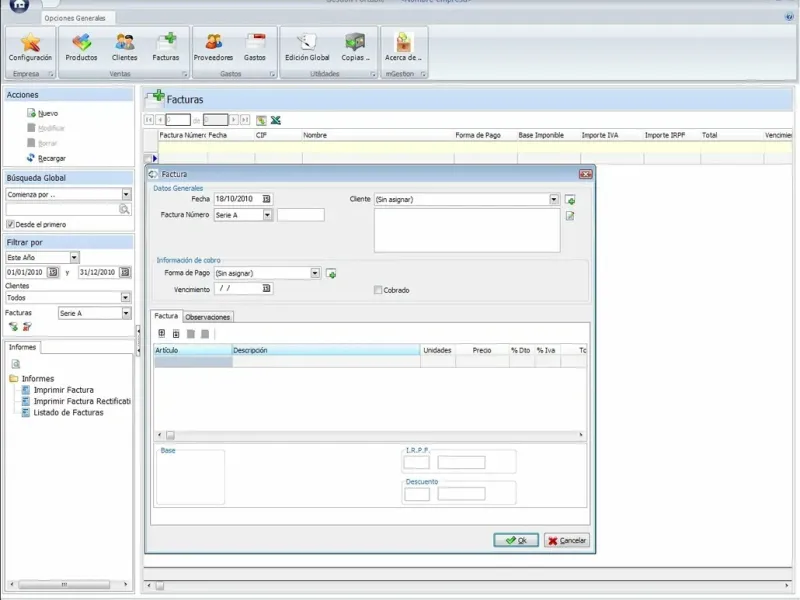This screenshot has height=600, width=800.
Task: Click the Acerca de icon
Action: (x=403, y=46)
